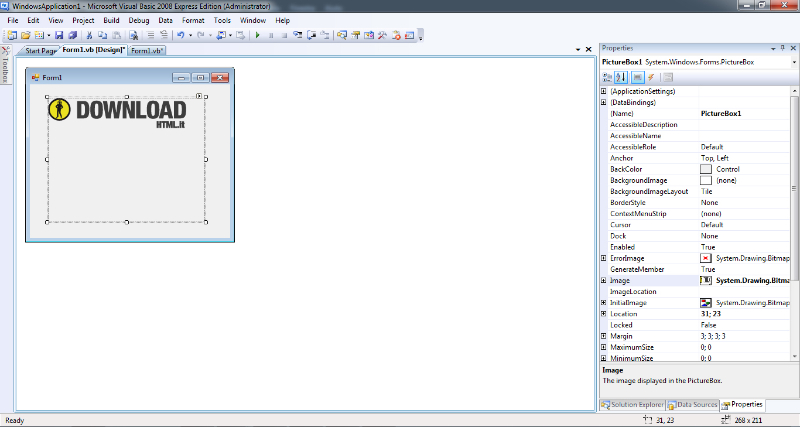Switch to the Solution Explorer tab

coord(632,405)
